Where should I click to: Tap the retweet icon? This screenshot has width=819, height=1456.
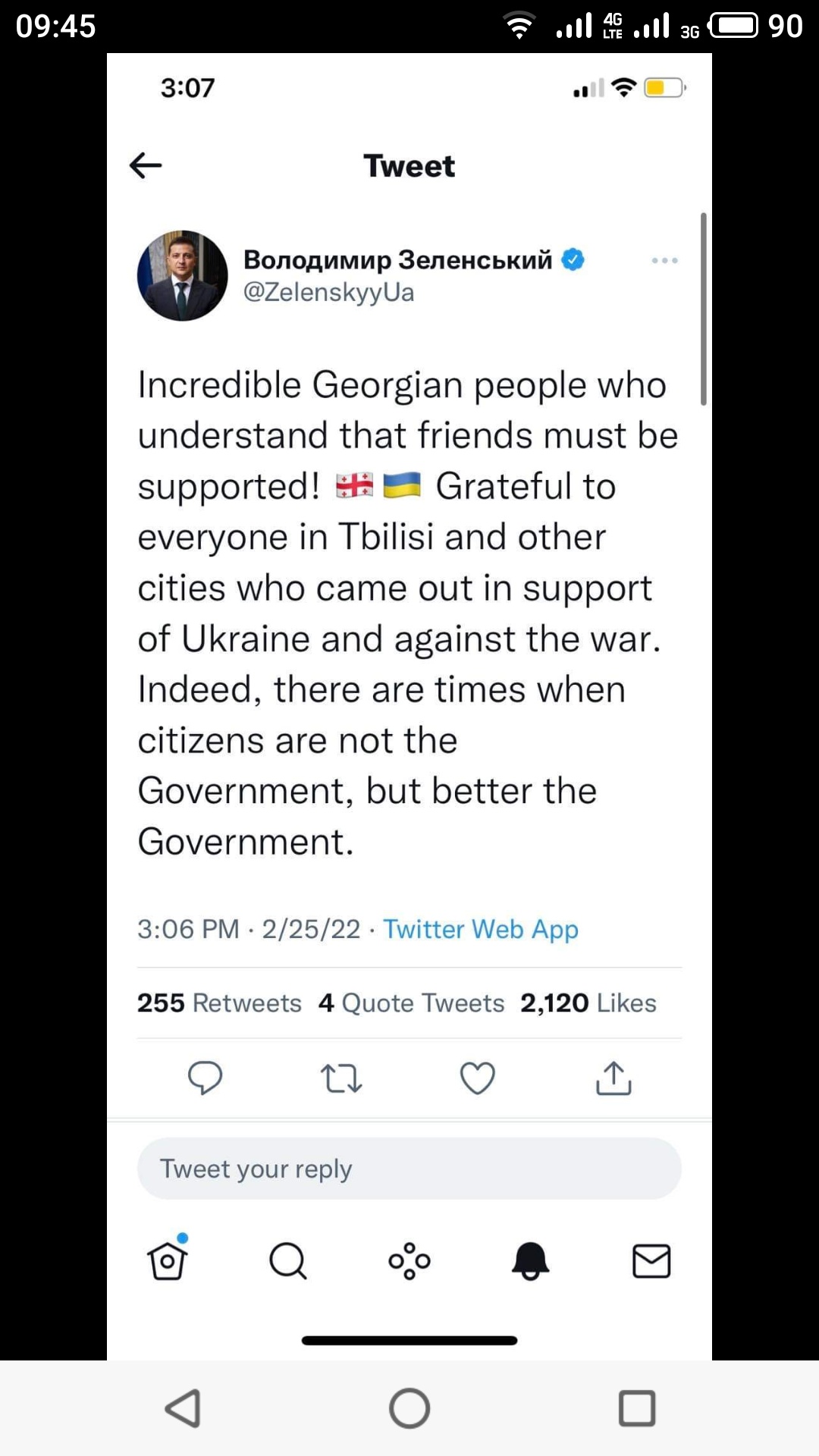[341, 1078]
